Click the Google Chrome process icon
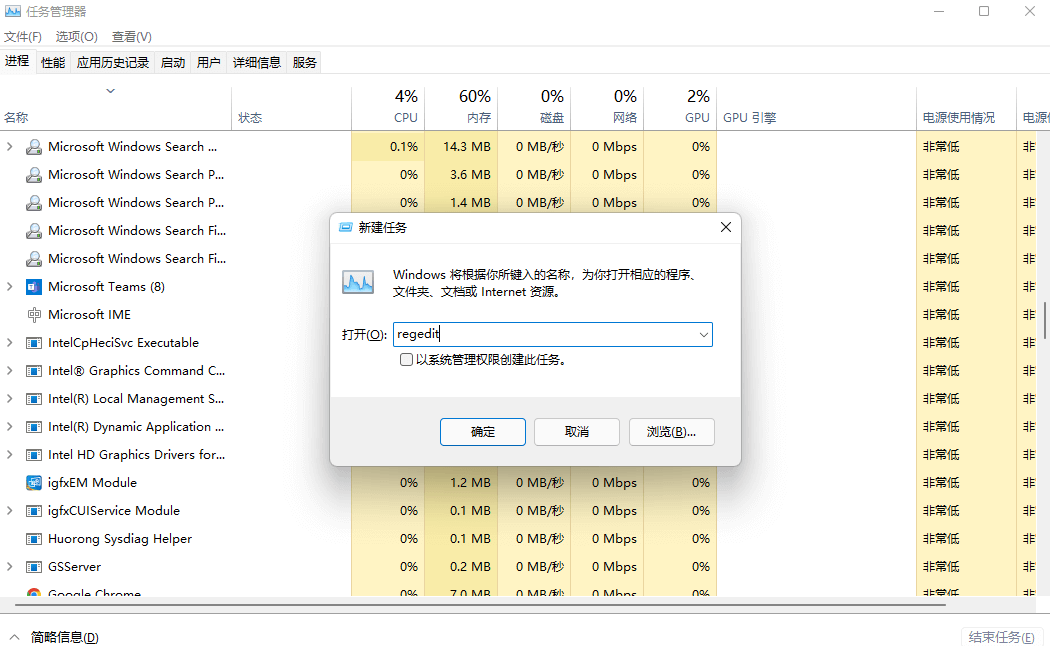 (x=33, y=593)
